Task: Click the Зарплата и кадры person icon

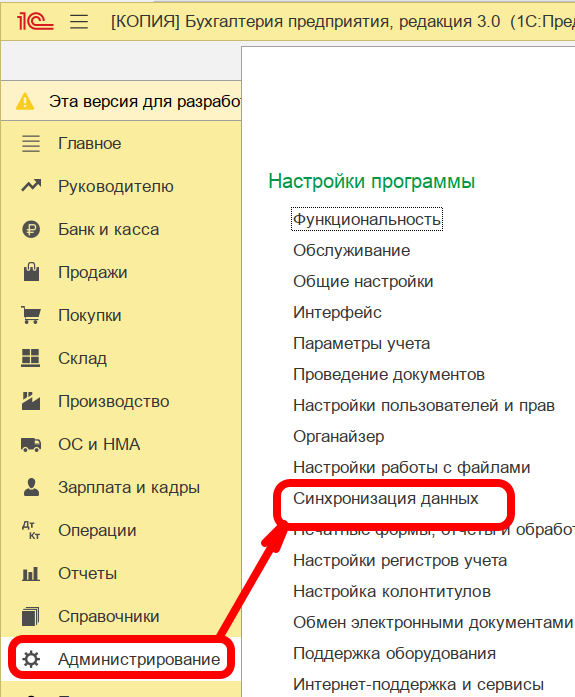Action: pos(31,487)
